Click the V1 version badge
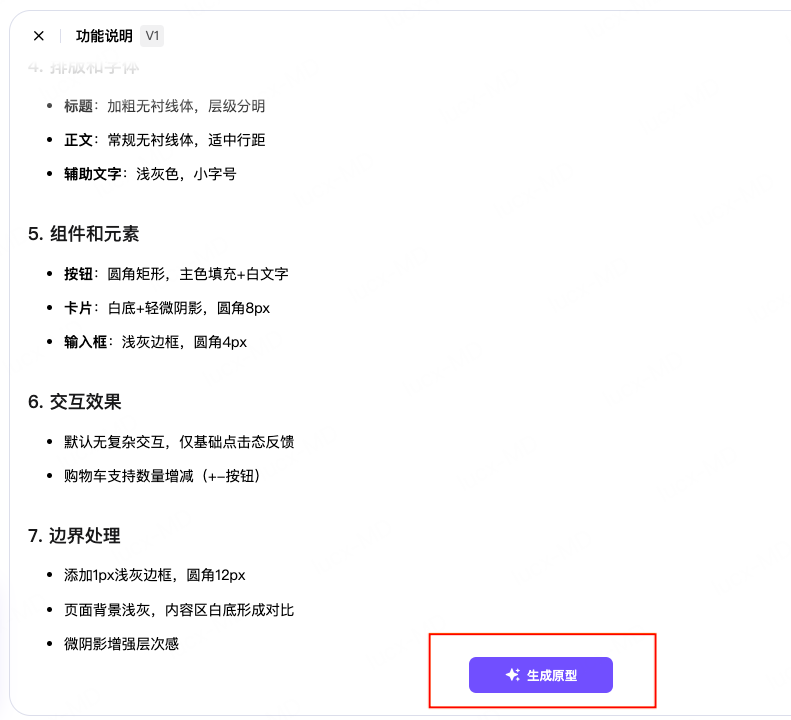This screenshot has height=720, width=791. click(x=152, y=36)
